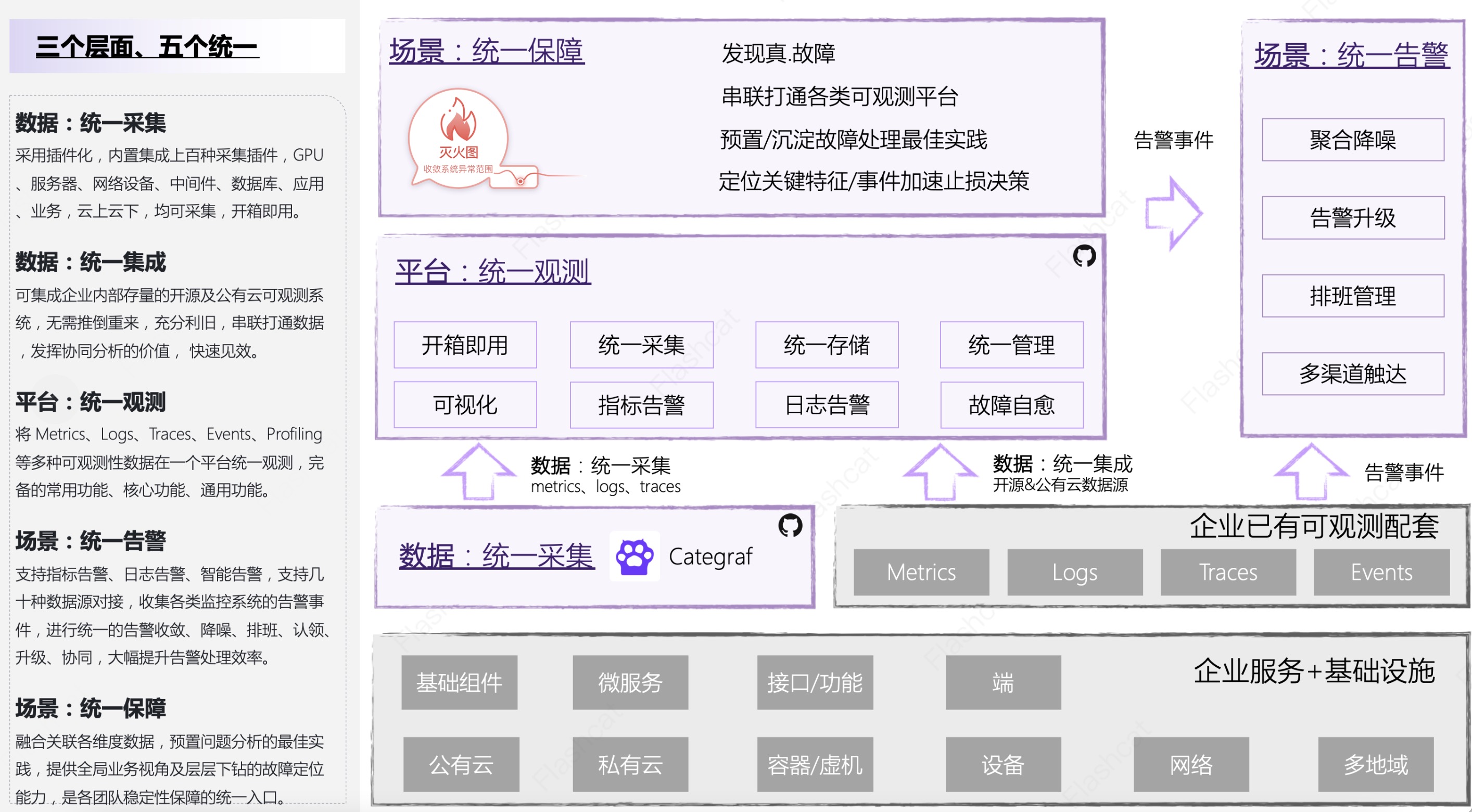The width and height of the screenshot is (1472, 812).
Task: Select the 开箱即用 box
Action: pyautogui.click(x=465, y=345)
